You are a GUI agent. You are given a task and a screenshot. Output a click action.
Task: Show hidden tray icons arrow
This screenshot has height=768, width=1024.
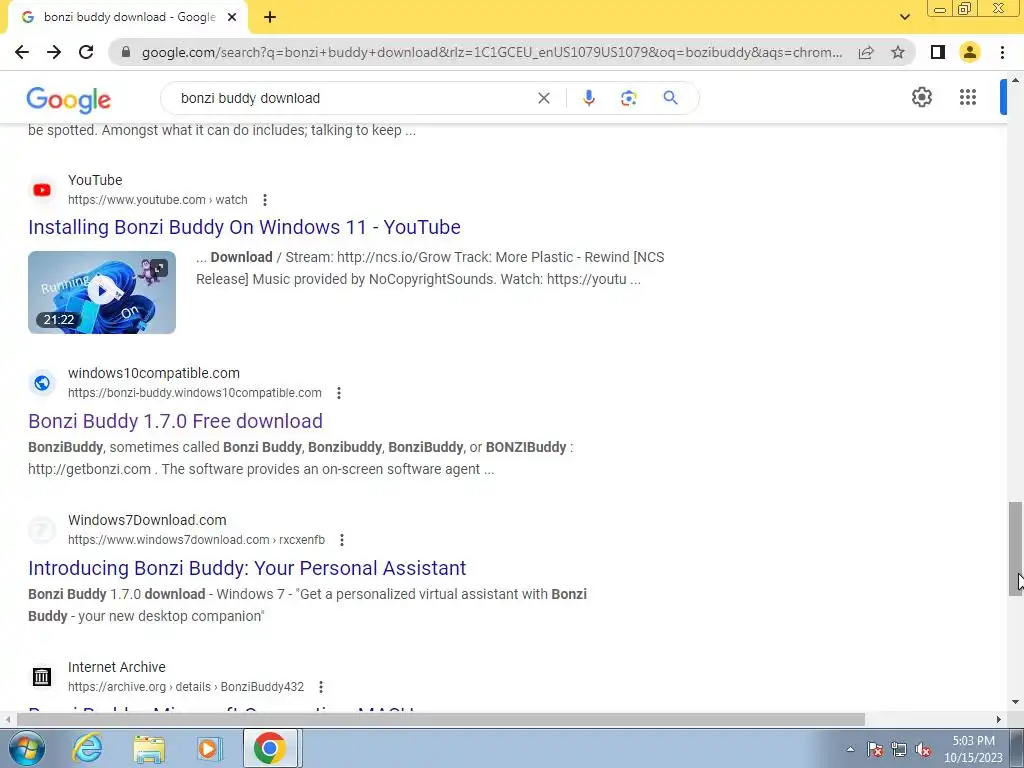pos(850,749)
